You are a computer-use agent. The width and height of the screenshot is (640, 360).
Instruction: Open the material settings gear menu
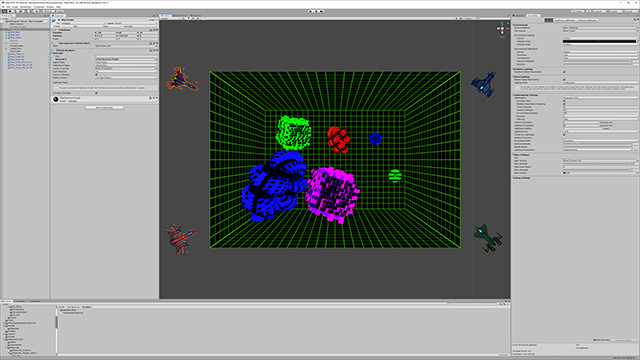point(157,98)
